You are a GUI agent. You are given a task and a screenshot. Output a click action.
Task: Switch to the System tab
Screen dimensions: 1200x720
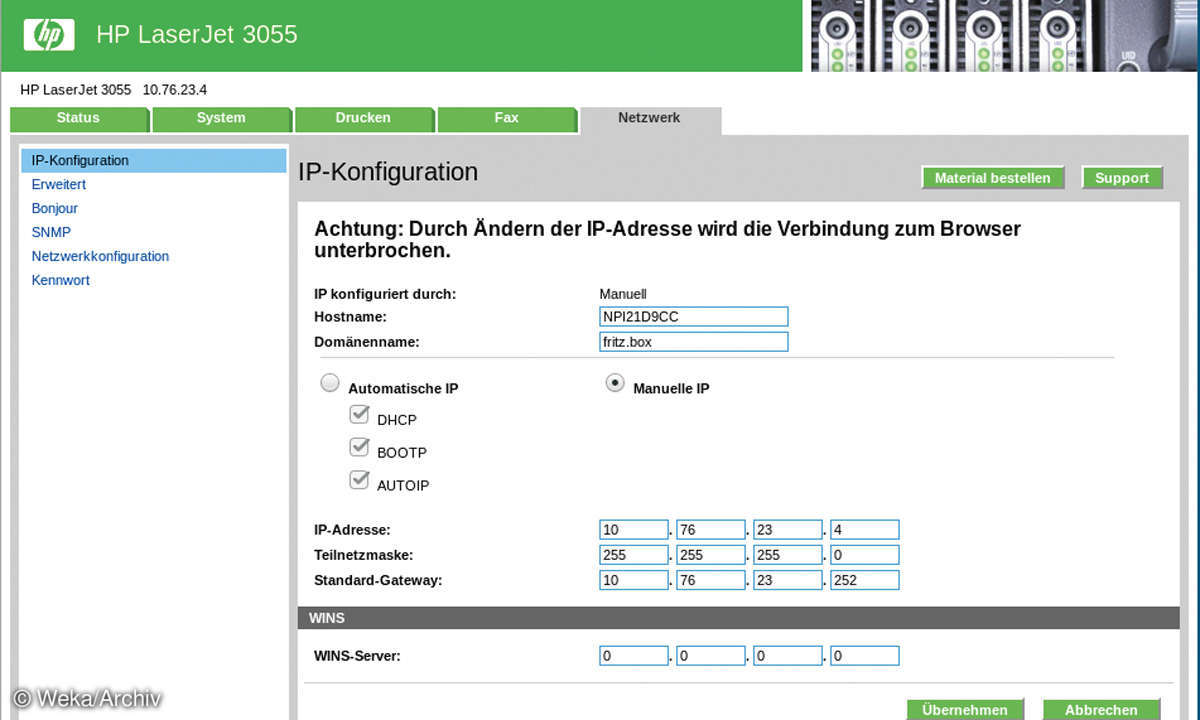(221, 119)
